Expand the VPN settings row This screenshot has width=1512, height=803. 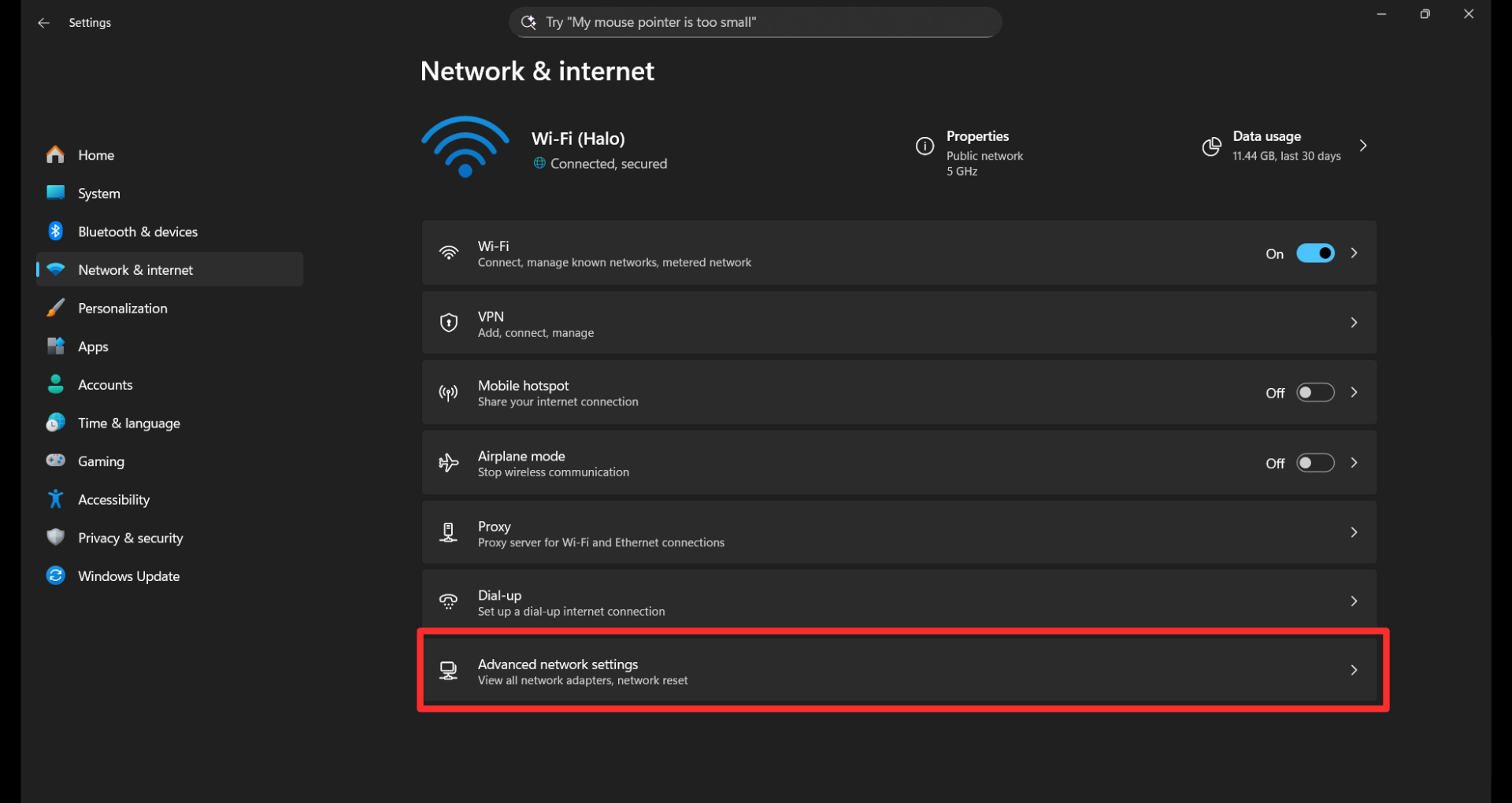coord(1354,323)
